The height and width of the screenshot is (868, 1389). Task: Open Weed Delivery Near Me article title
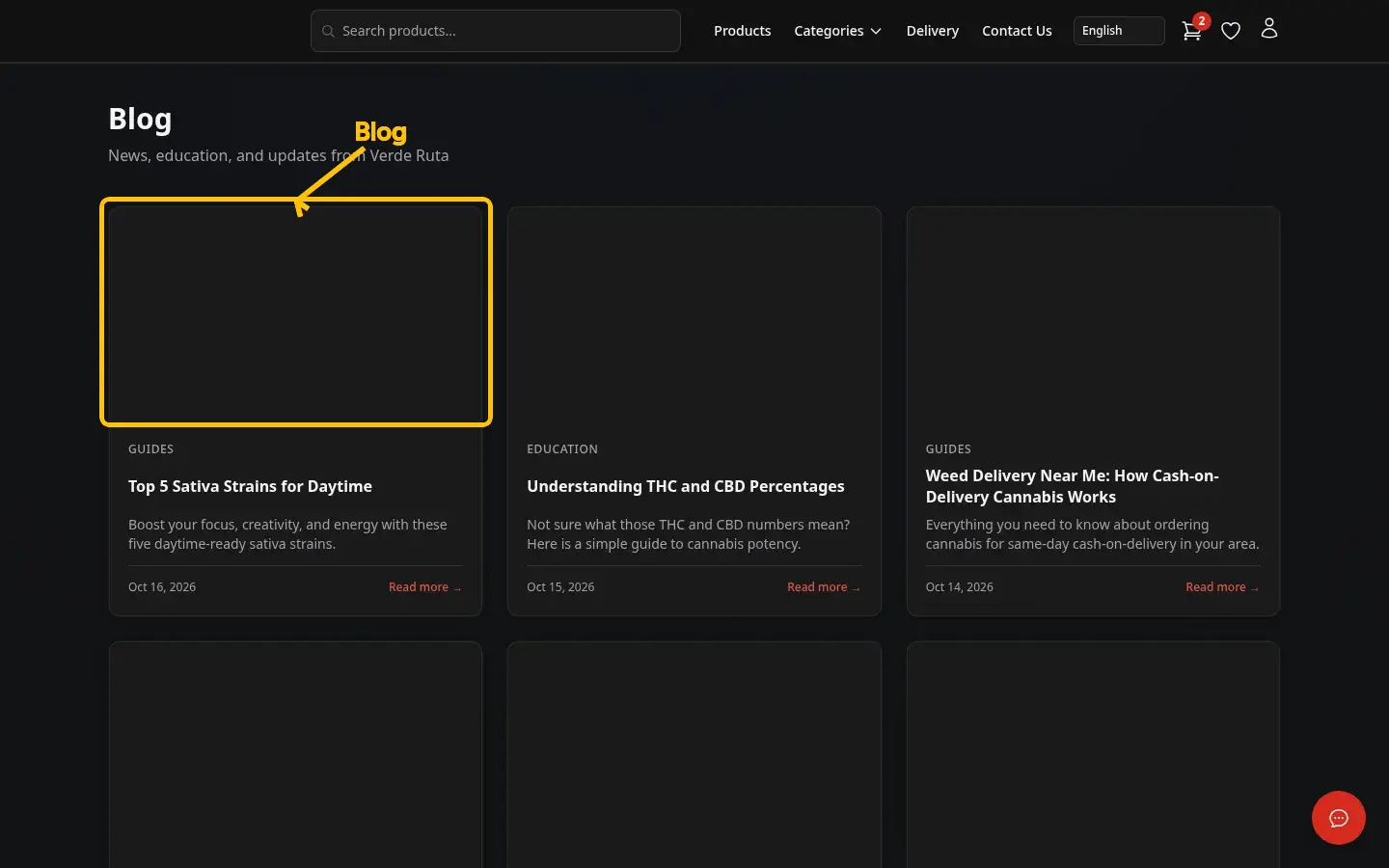tap(1073, 486)
